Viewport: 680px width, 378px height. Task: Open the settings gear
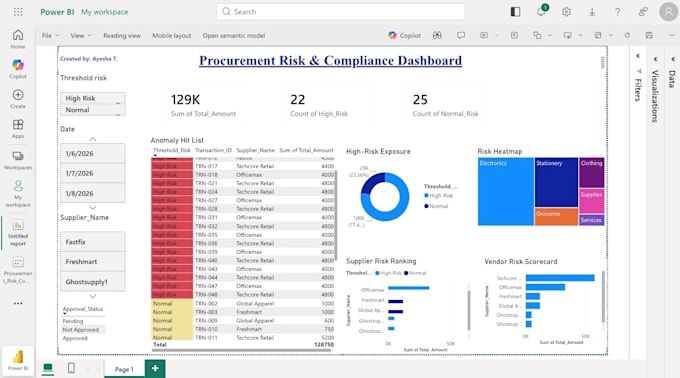[566, 12]
